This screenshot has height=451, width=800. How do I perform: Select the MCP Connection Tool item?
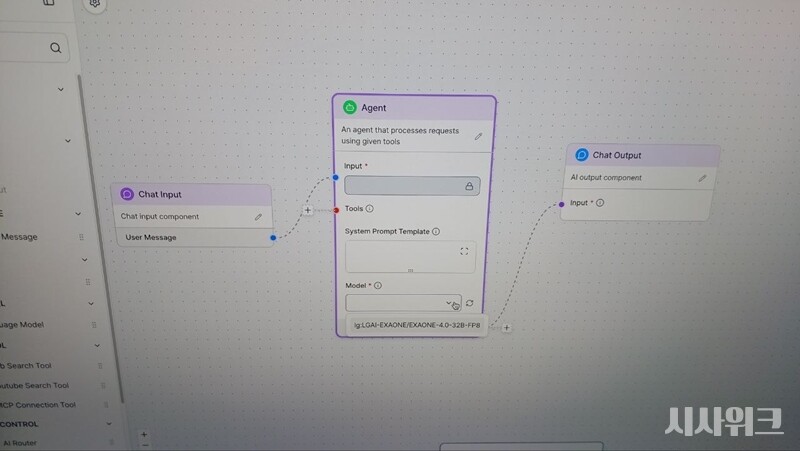pyautogui.click(x=40, y=405)
